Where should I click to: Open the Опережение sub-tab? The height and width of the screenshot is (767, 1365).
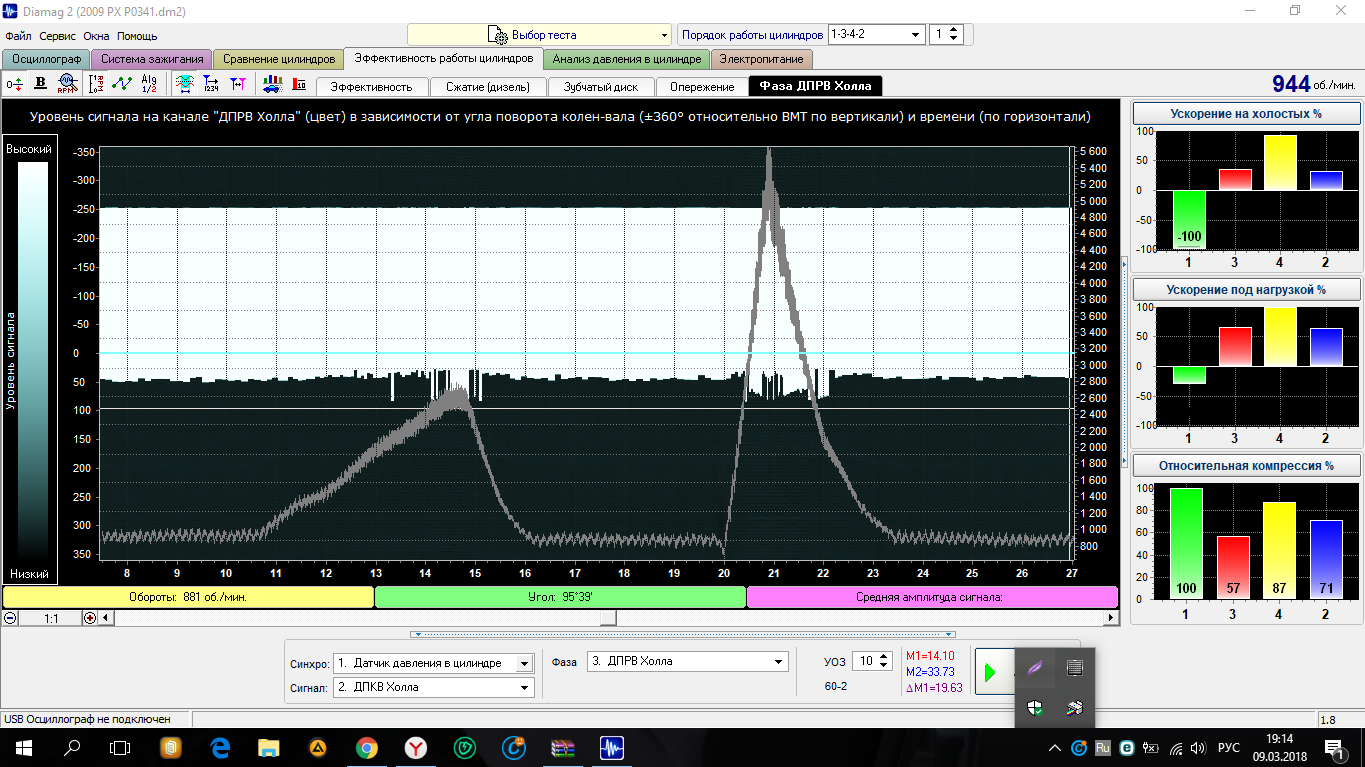tap(702, 86)
